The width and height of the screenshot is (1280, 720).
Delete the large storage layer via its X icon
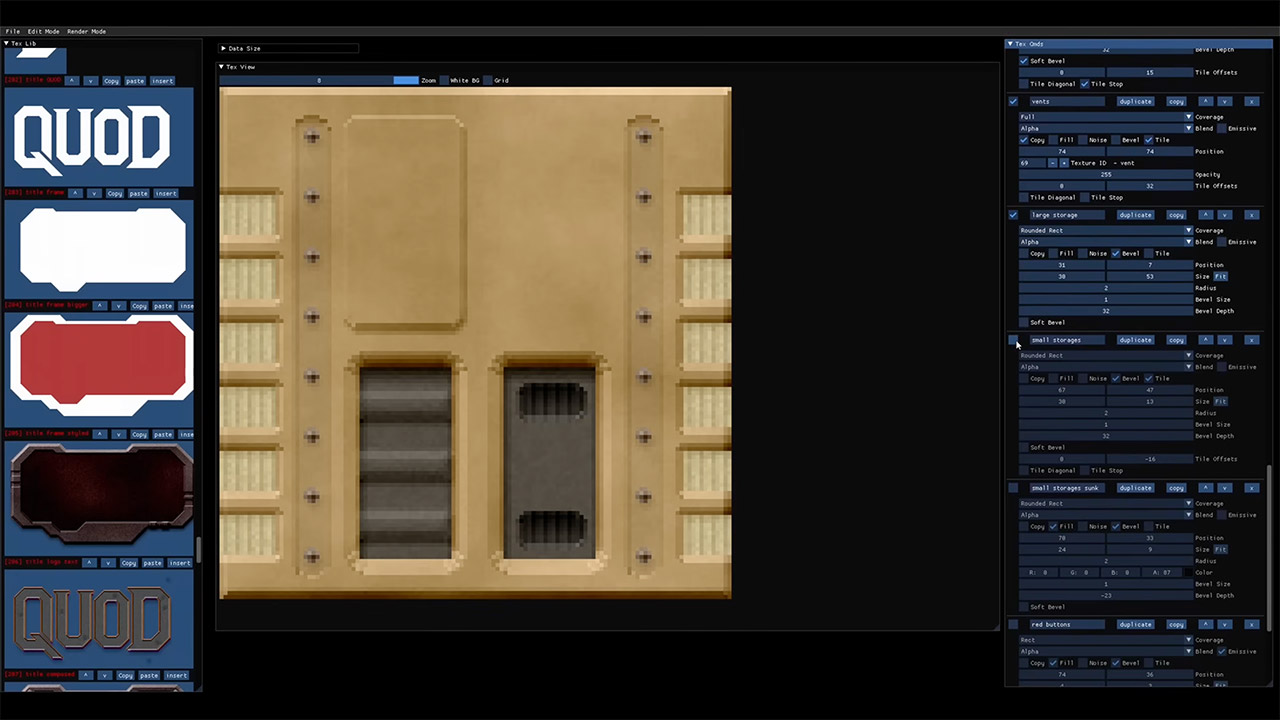[1252, 215]
